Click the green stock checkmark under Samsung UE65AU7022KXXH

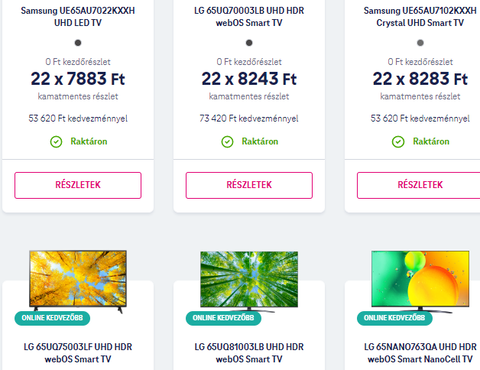click(x=56, y=142)
